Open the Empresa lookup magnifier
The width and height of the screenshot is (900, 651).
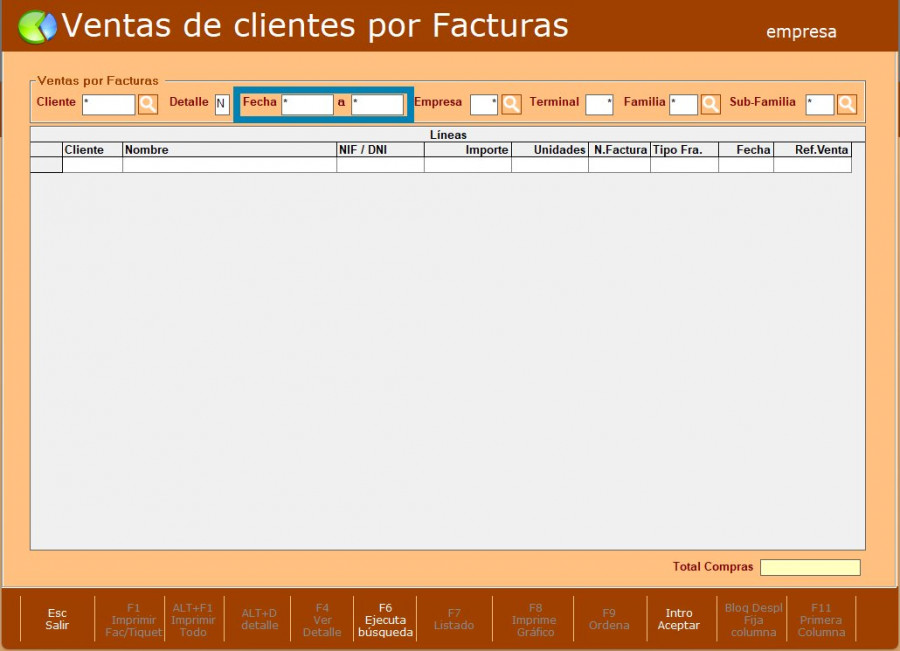(x=511, y=104)
